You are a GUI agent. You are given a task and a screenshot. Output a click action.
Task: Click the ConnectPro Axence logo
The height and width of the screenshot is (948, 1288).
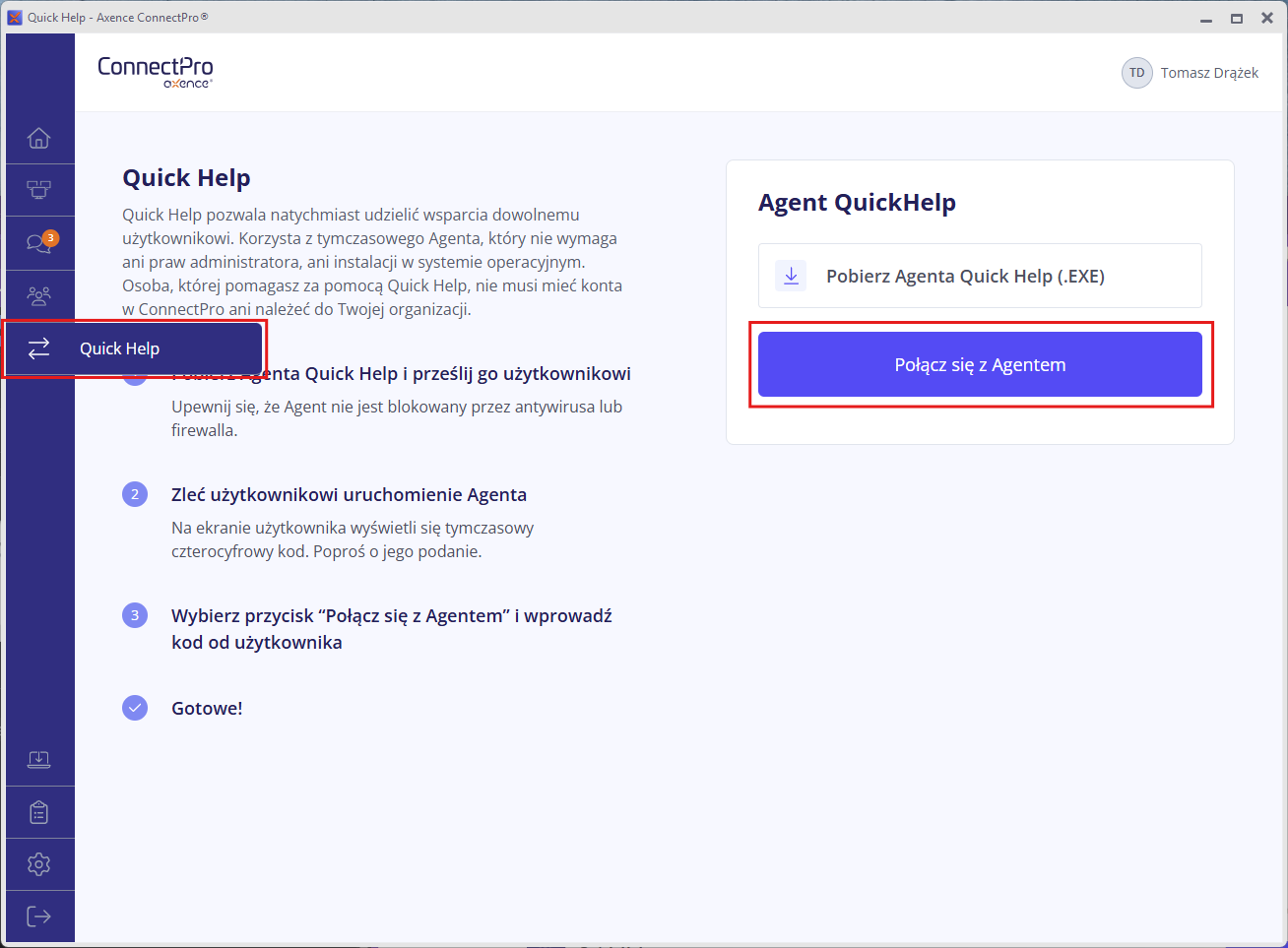pos(156,72)
